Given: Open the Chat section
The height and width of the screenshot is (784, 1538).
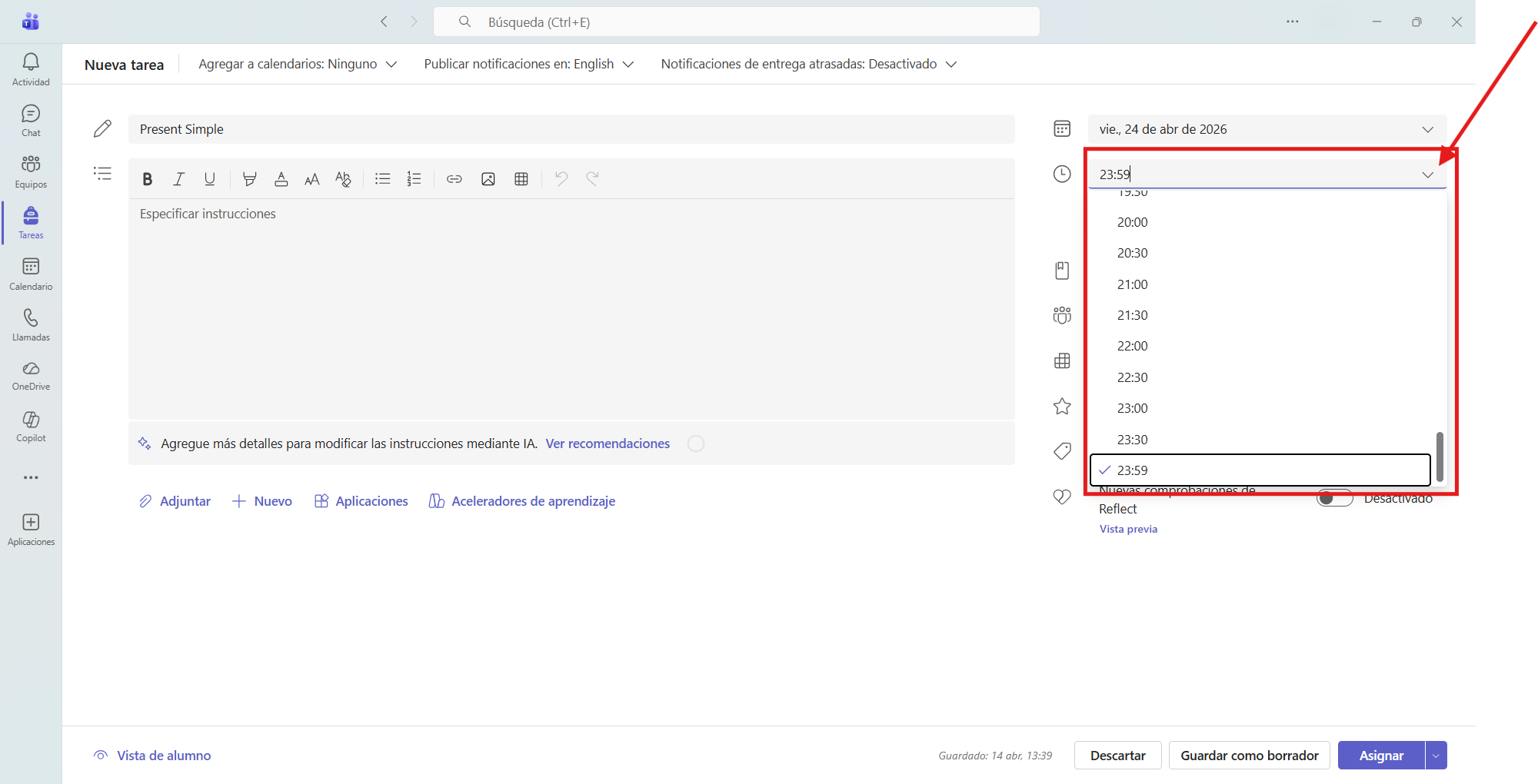Looking at the screenshot, I should (31, 121).
